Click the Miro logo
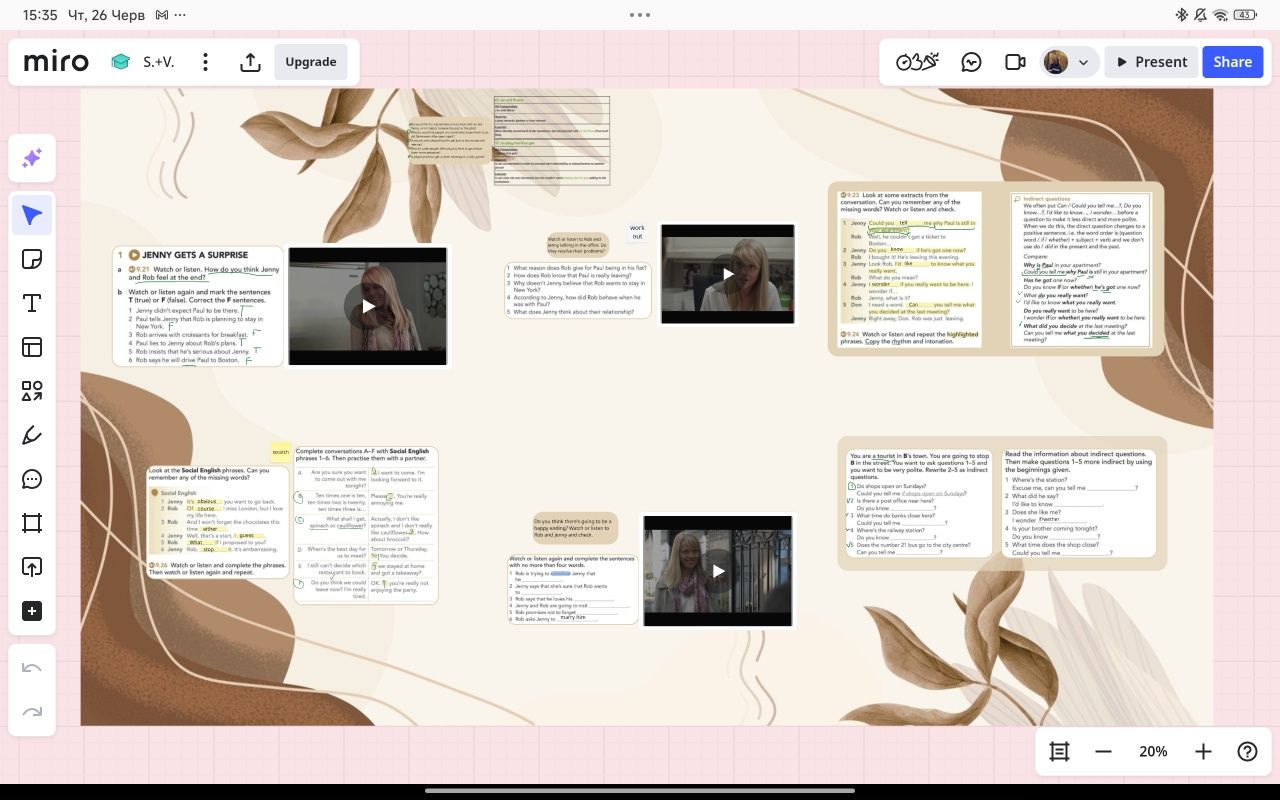1280x800 pixels. tap(56, 62)
